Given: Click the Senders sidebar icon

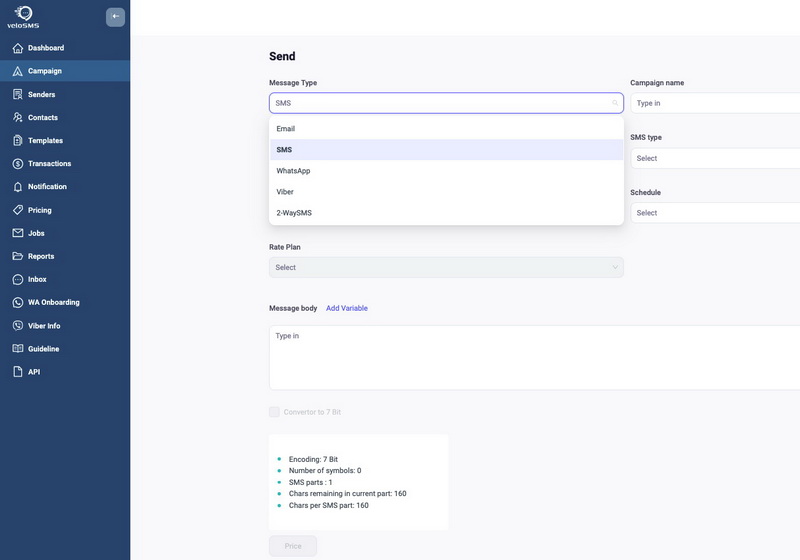Looking at the screenshot, I should click(18, 94).
